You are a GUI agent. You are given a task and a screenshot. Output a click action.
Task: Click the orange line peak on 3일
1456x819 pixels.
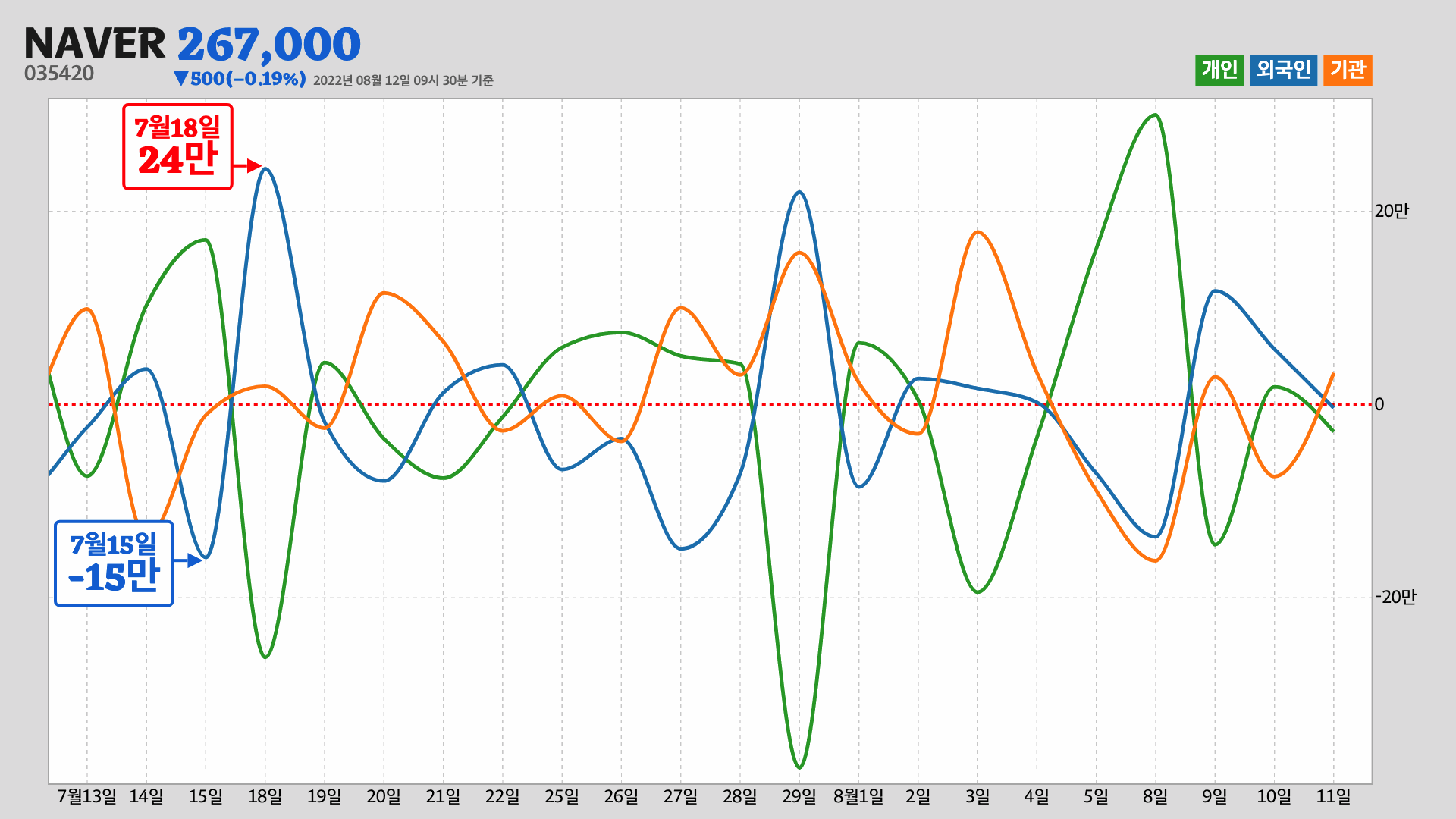pyautogui.click(x=977, y=232)
